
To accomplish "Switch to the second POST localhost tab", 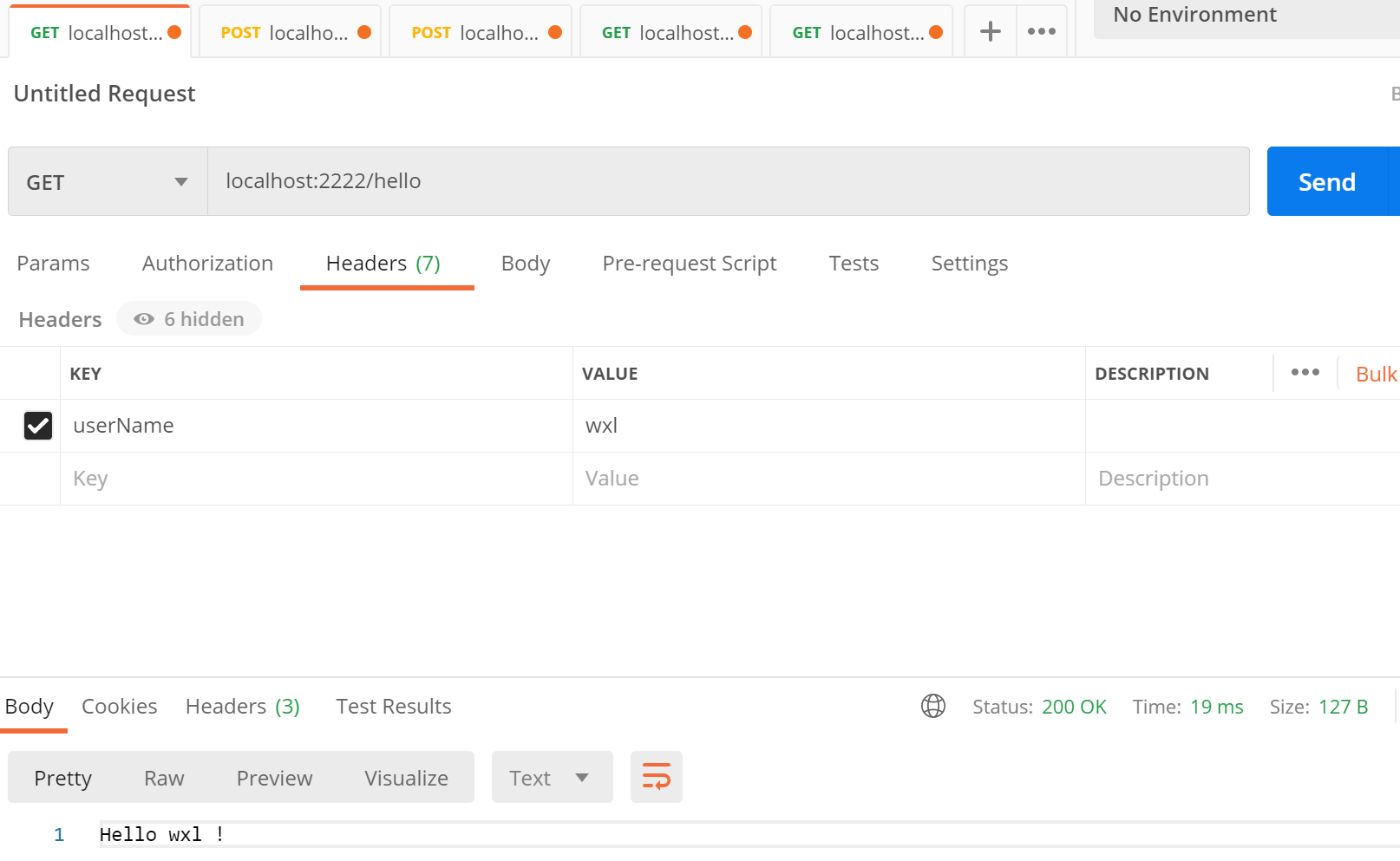I will pos(481,33).
